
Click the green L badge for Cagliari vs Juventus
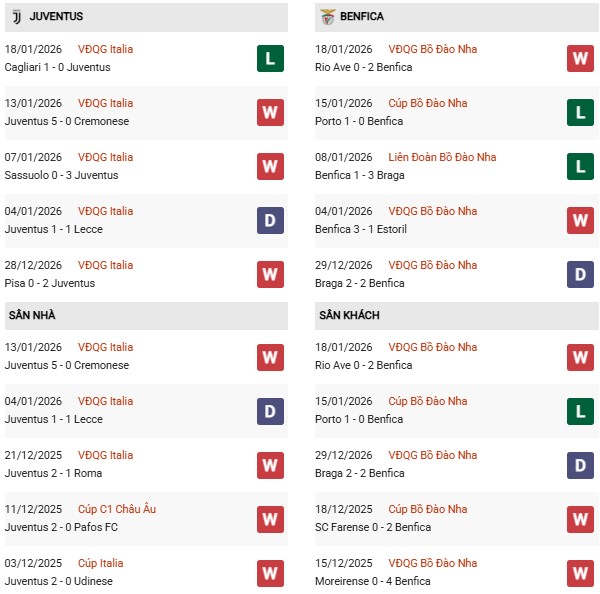[x=270, y=58]
